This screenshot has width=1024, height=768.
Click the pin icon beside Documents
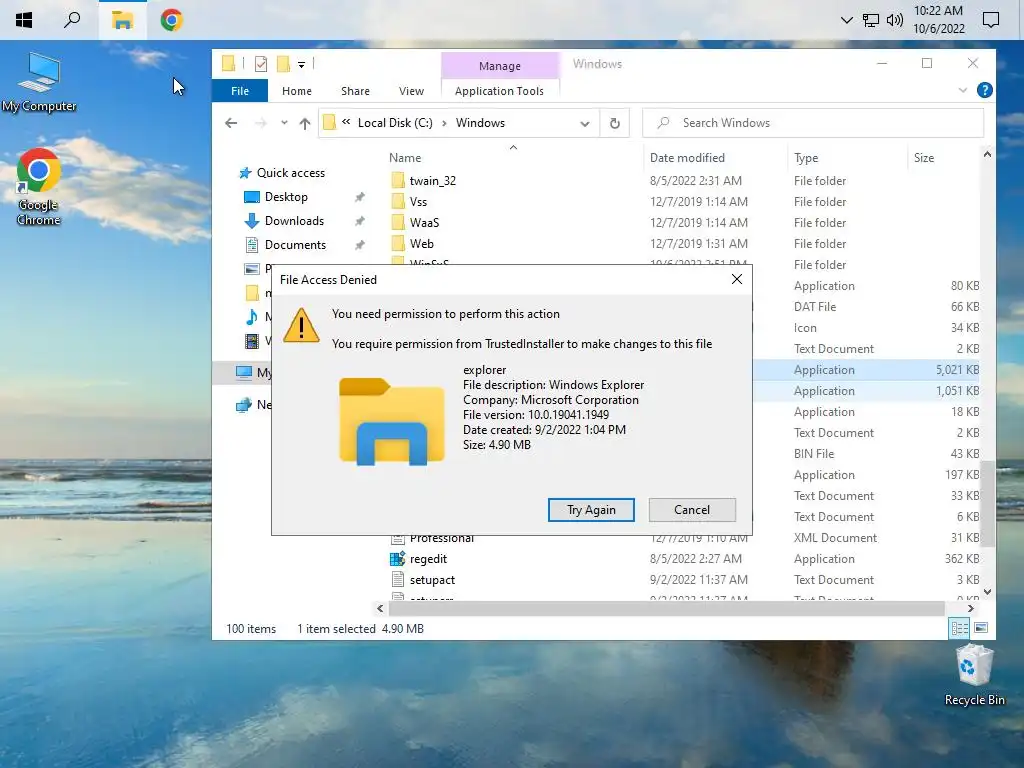tap(359, 245)
